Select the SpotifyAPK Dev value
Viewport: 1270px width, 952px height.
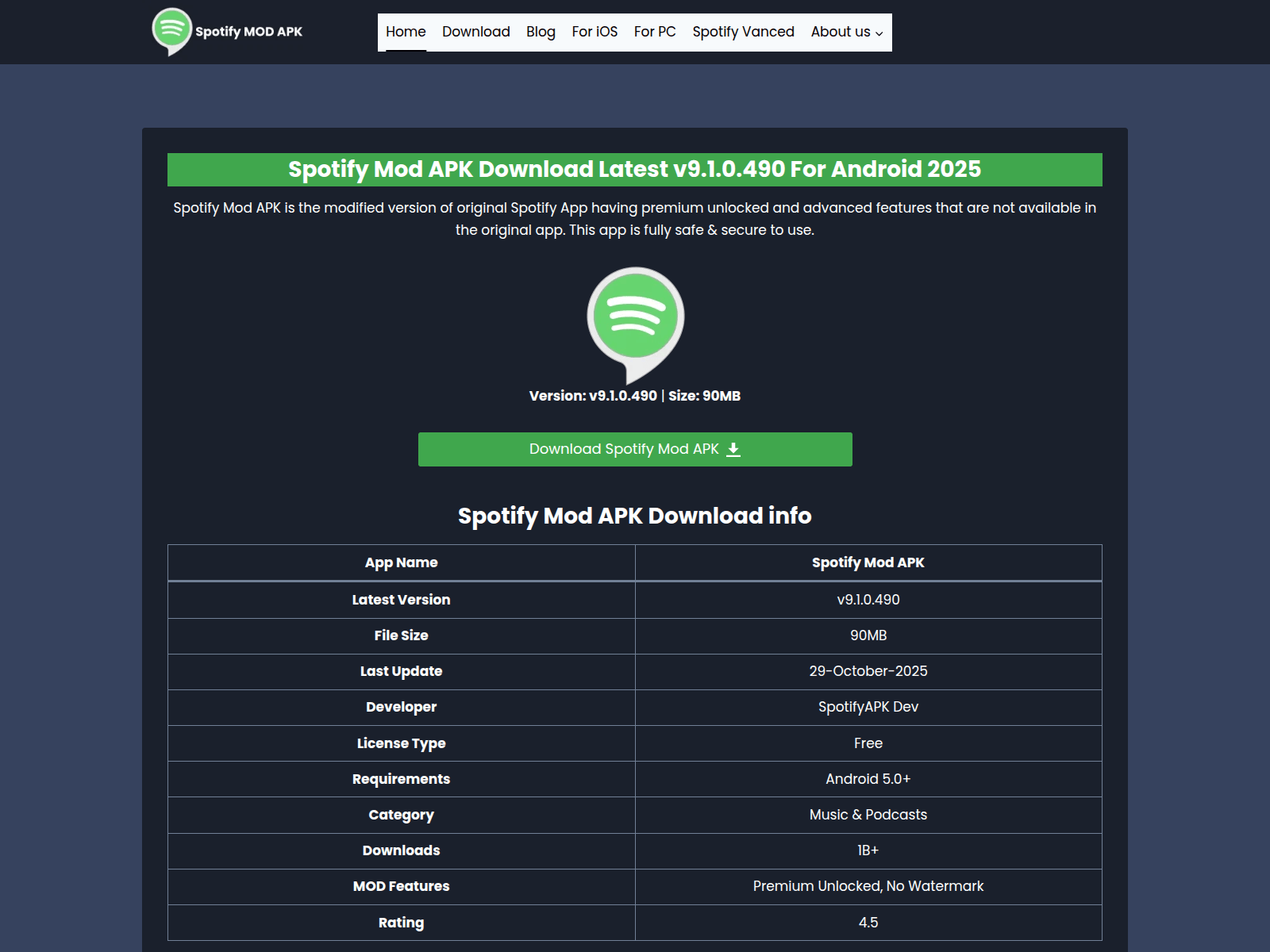pos(868,707)
